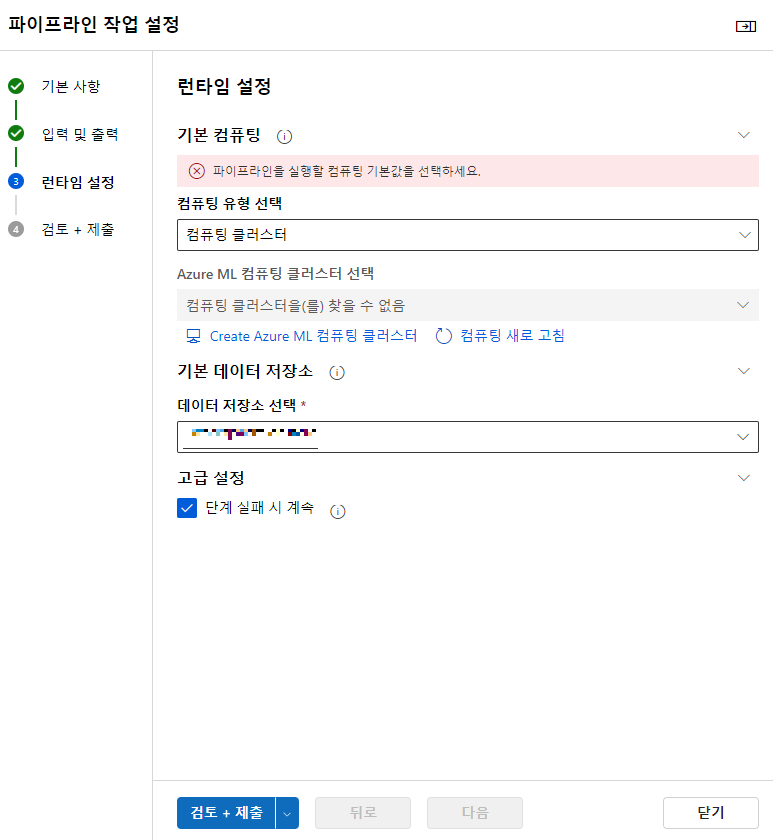Open the split arrow next to 검토 + 제출 button

click(x=287, y=813)
